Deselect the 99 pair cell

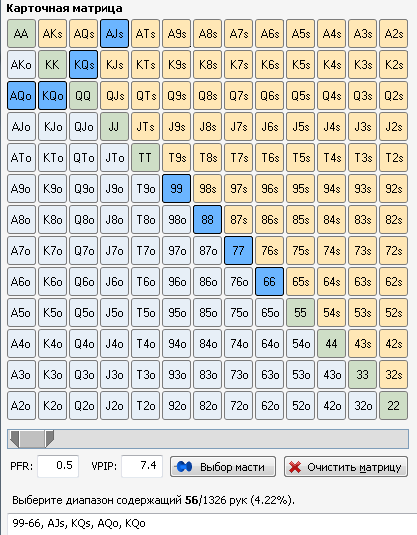click(x=176, y=188)
